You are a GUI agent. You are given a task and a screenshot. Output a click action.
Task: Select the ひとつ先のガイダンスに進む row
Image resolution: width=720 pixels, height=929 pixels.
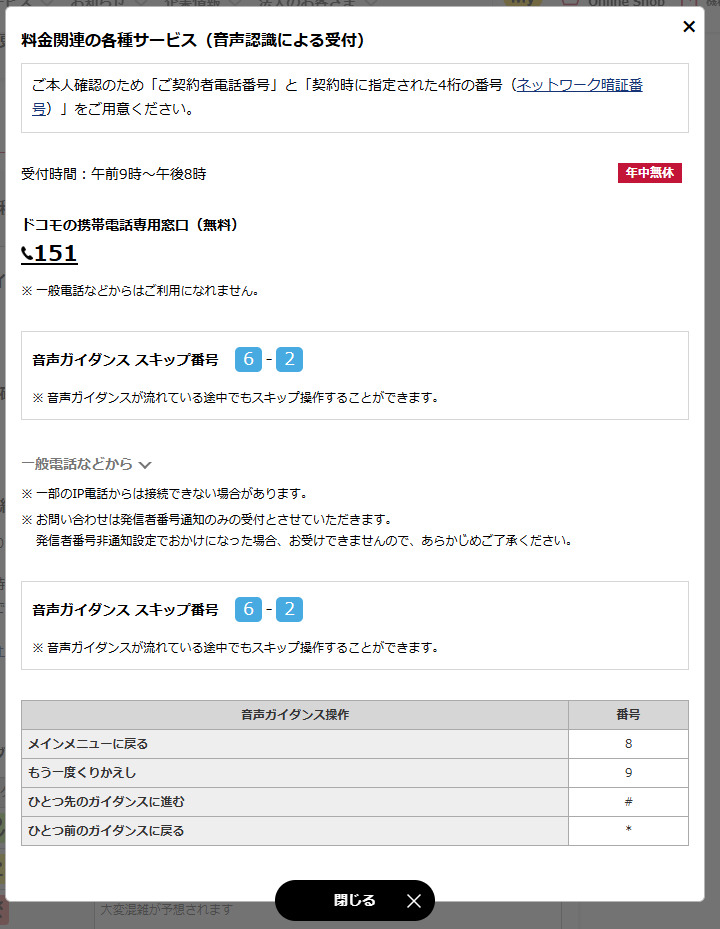(x=295, y=802)
